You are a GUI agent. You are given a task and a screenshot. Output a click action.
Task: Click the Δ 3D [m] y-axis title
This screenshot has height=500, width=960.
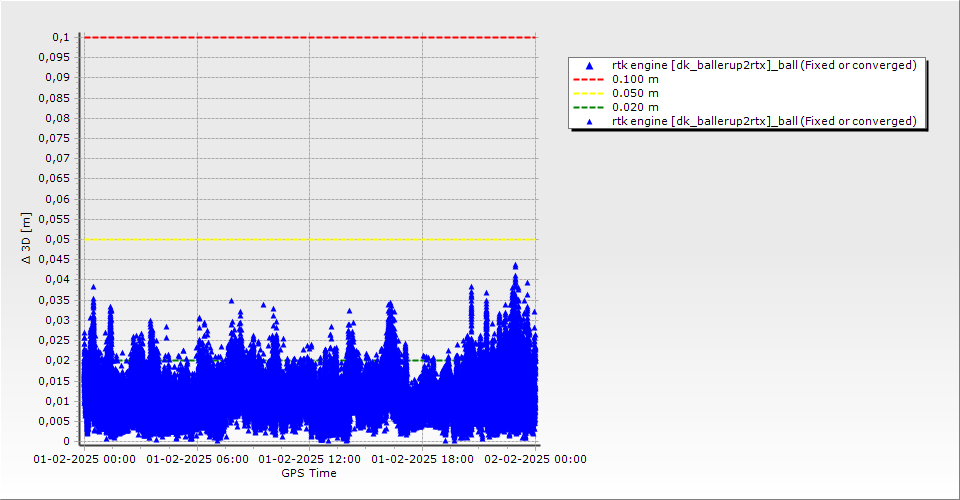[x=26, y=238]
